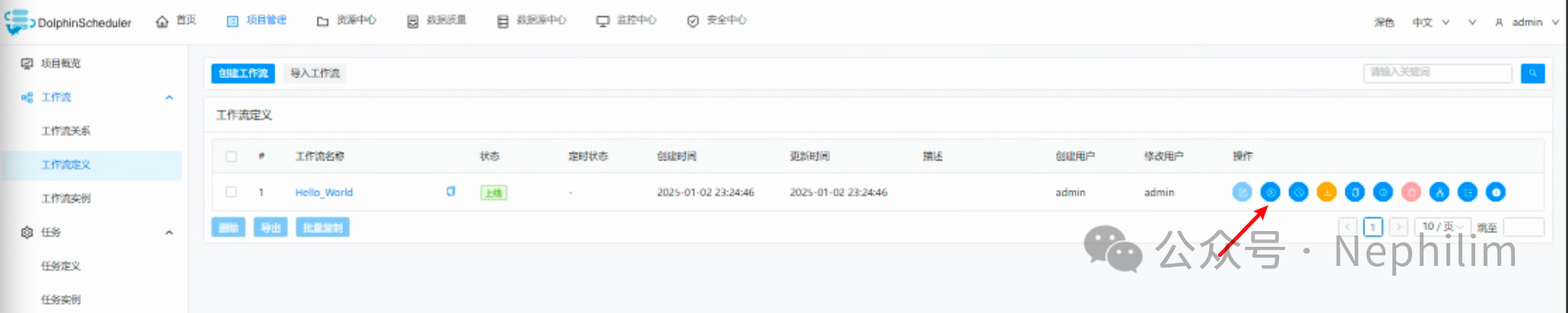Click the 上线 status tag
The height and width of the screenshot is (313, 1568).
pyautogui.click(x=494, y=192)
